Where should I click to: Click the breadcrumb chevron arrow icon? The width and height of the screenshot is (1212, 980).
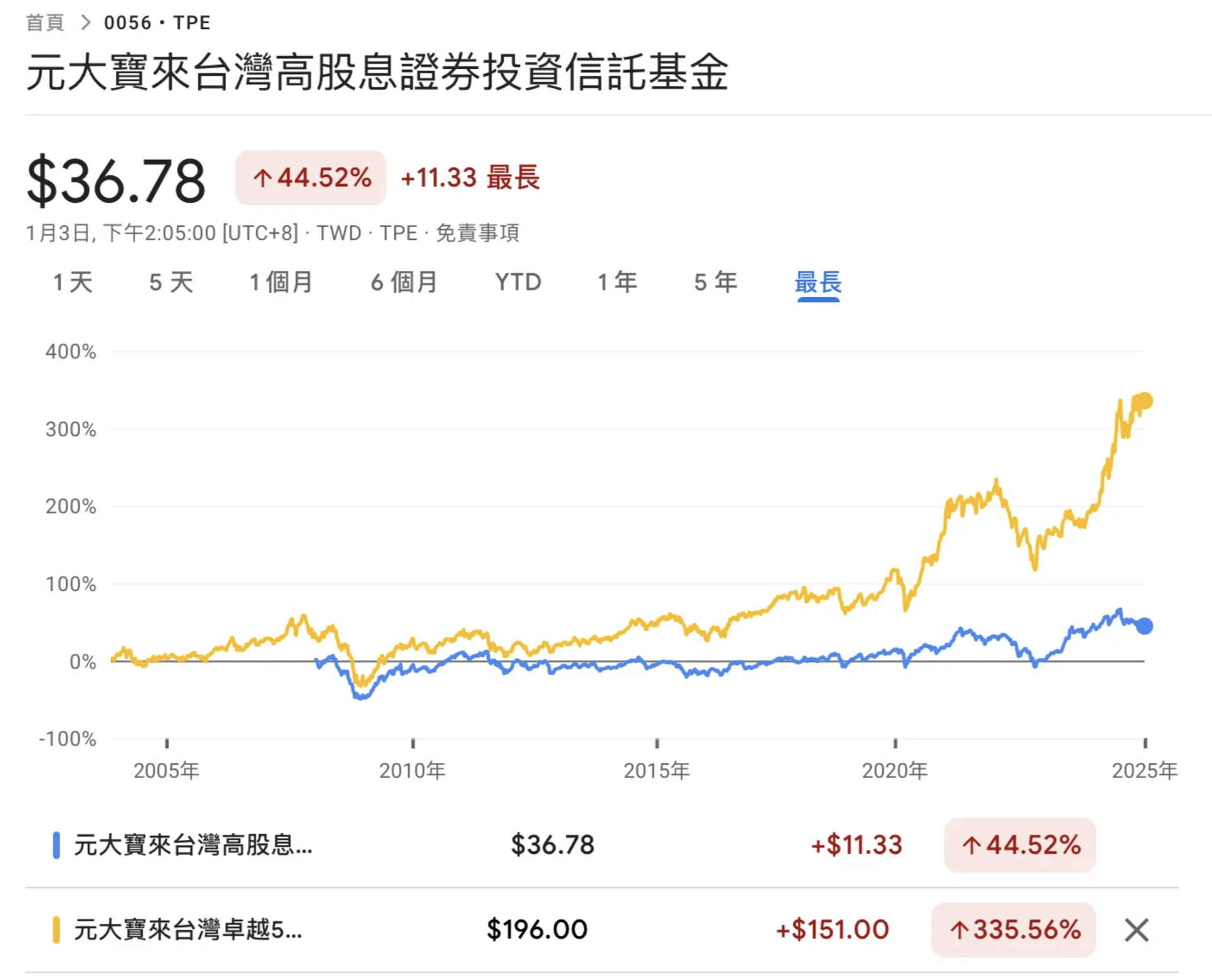[86, 23]
